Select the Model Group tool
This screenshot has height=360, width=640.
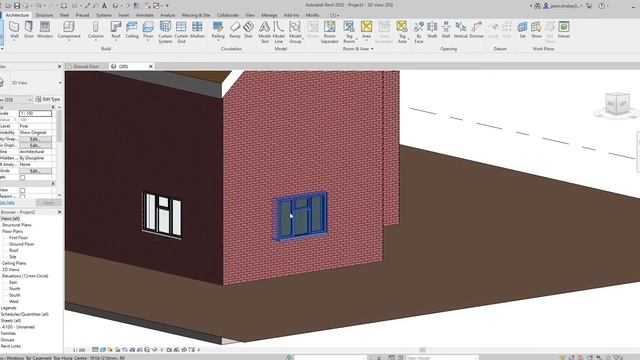pyautogui.click(x=295, y=32)
